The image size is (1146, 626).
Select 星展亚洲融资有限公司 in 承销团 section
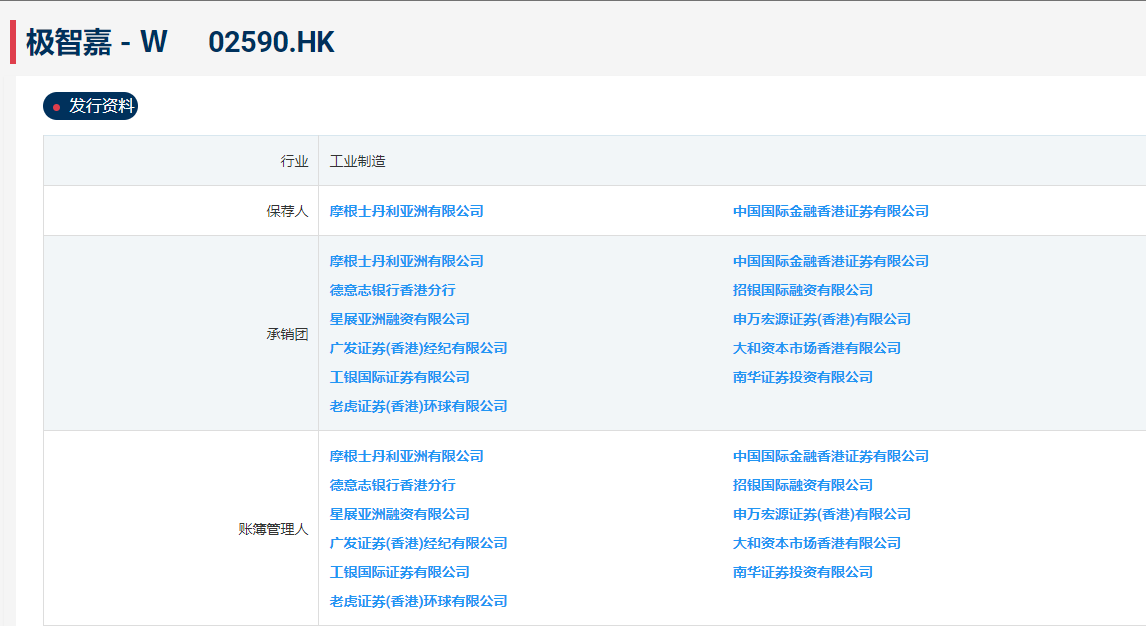(399, 319)
